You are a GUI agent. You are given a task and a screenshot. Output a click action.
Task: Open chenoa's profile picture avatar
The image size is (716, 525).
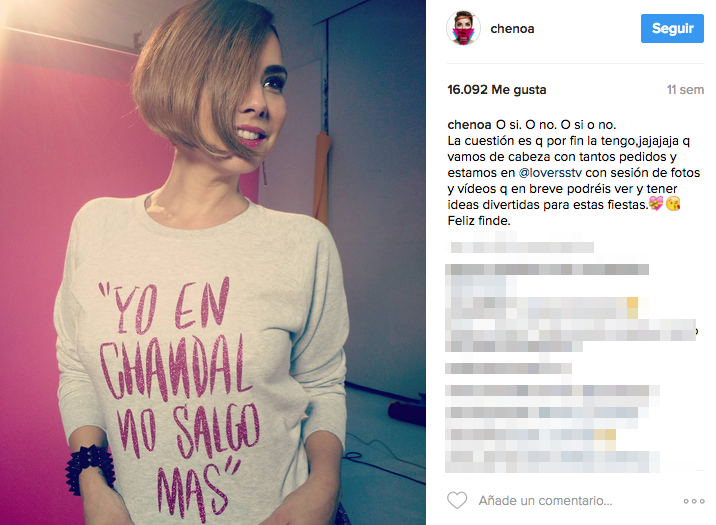pos(463,28)
